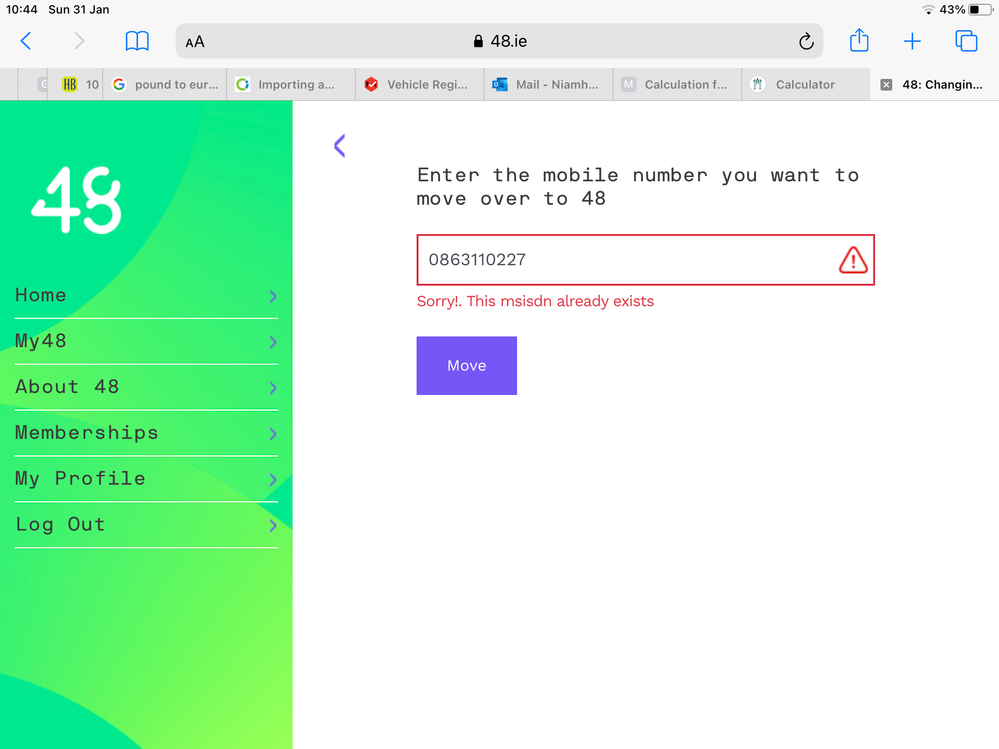Show all tabs overview icon

tap(966, 41)
